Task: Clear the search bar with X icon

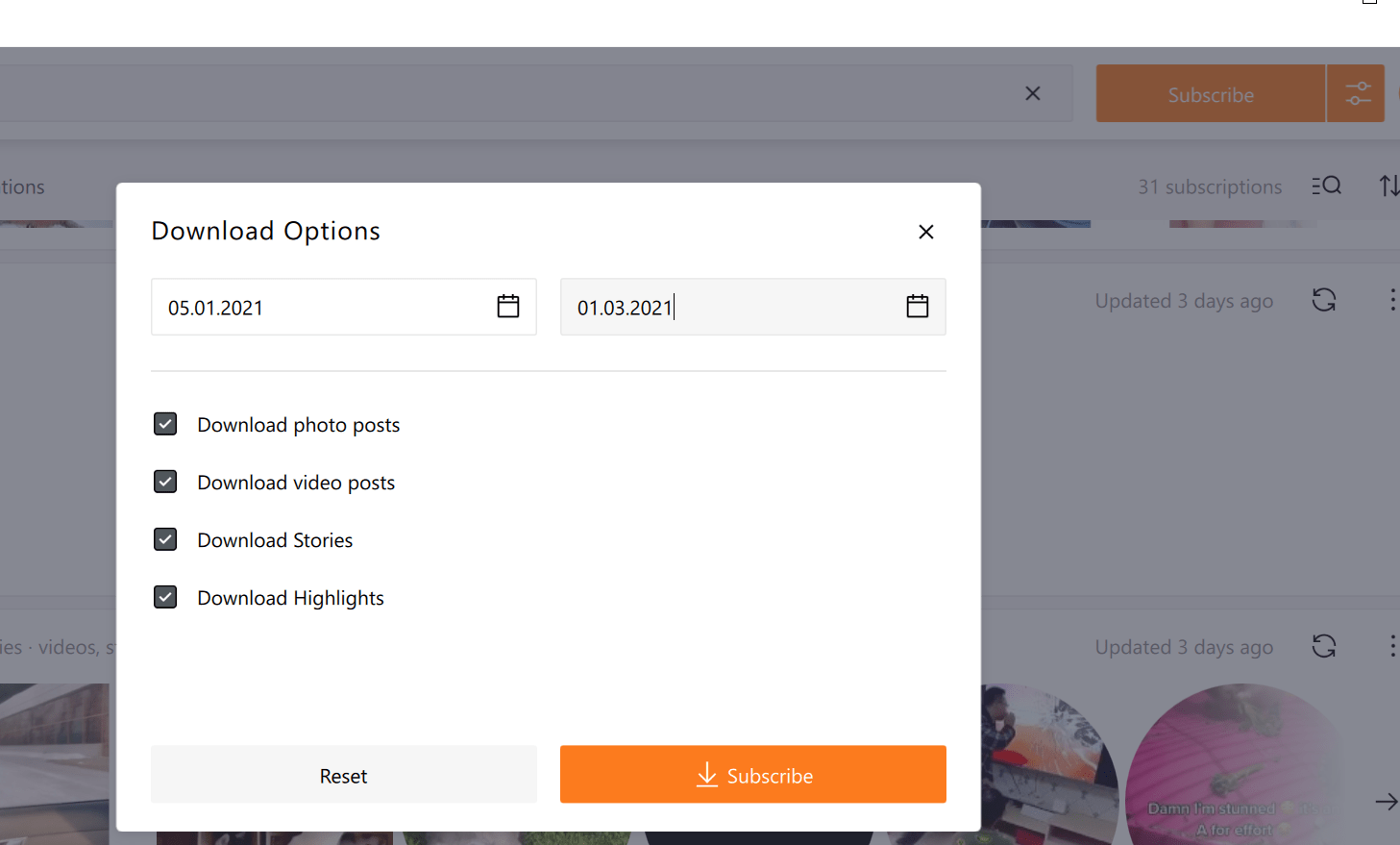Action: click(x=1032, y=93)
